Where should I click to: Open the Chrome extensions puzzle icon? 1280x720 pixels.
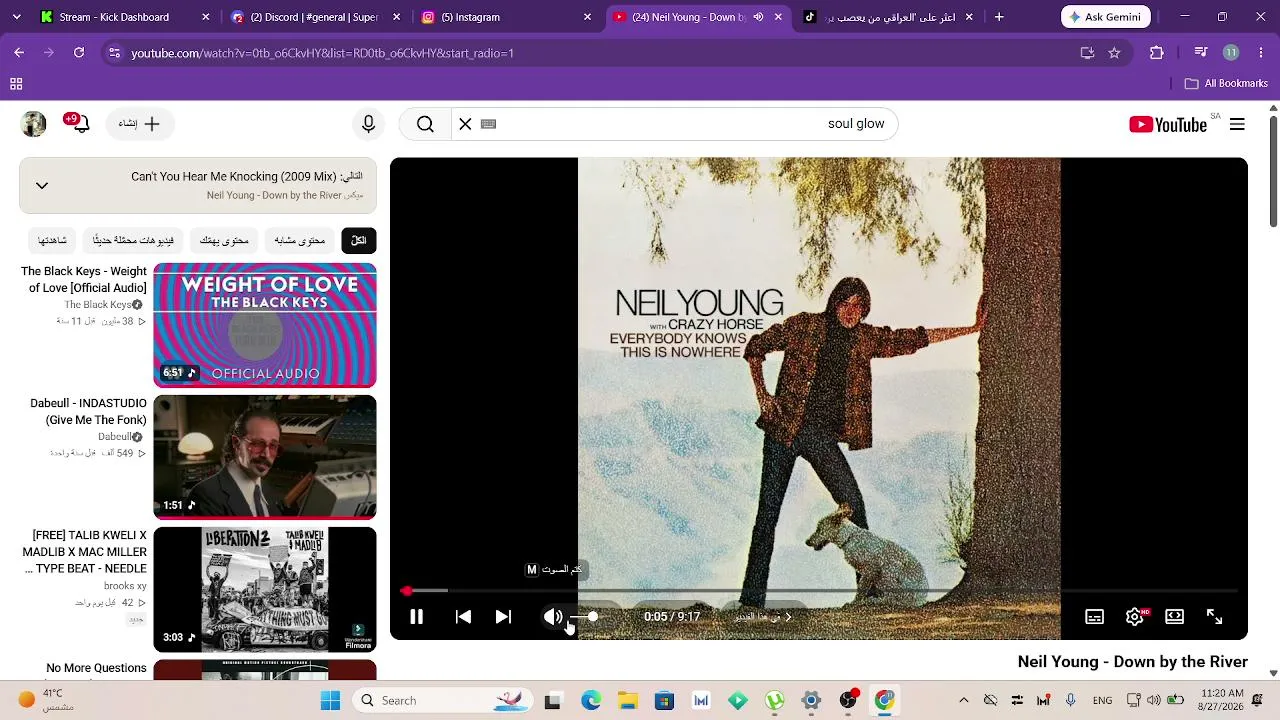point(1157,53)
